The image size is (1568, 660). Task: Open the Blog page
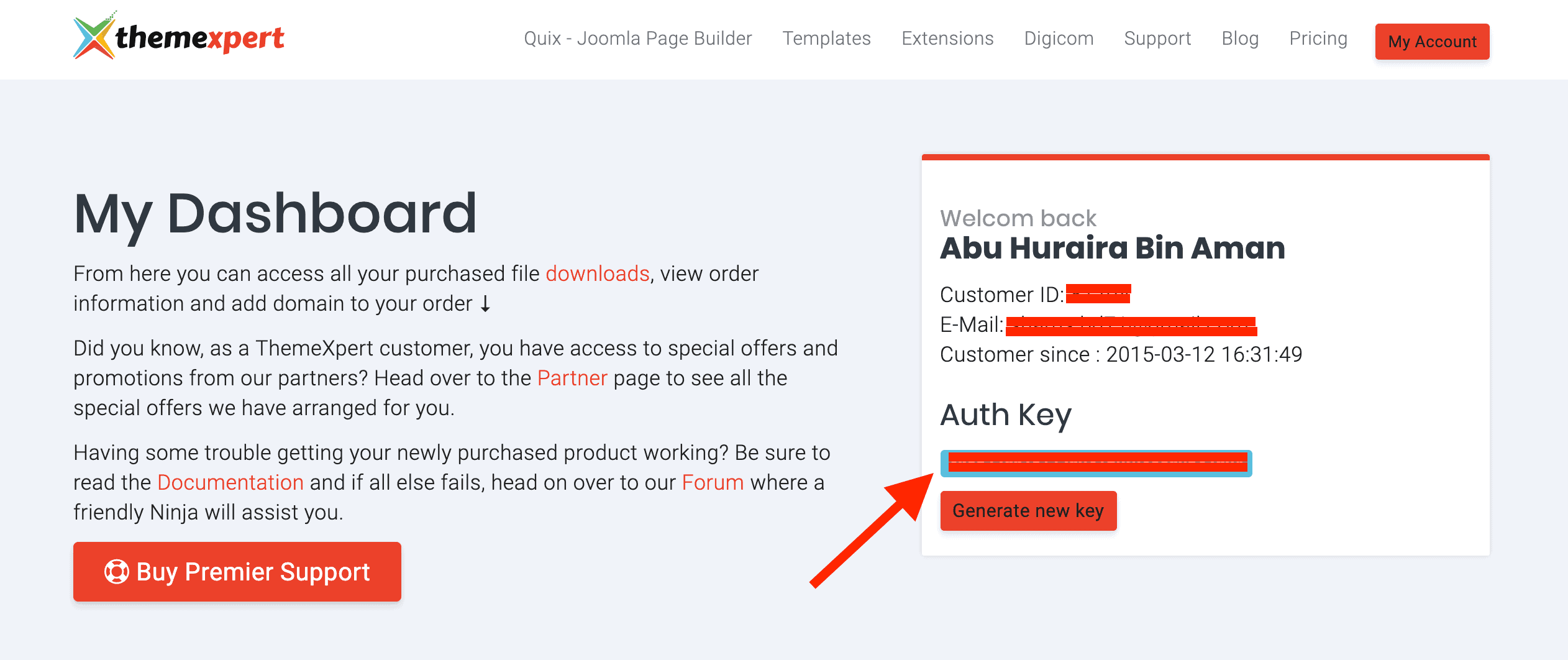tap(1240, 39)
